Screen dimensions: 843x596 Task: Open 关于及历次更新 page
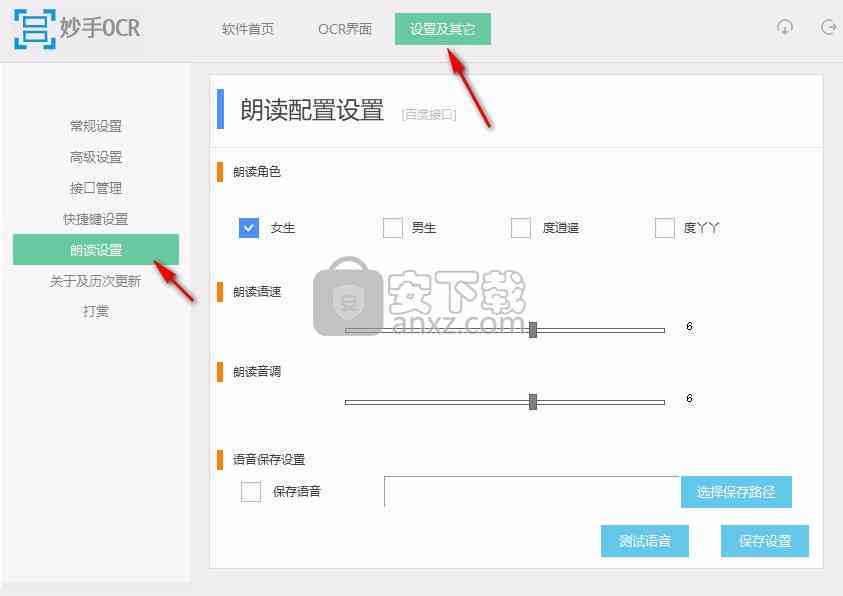[x=96, y=281]
